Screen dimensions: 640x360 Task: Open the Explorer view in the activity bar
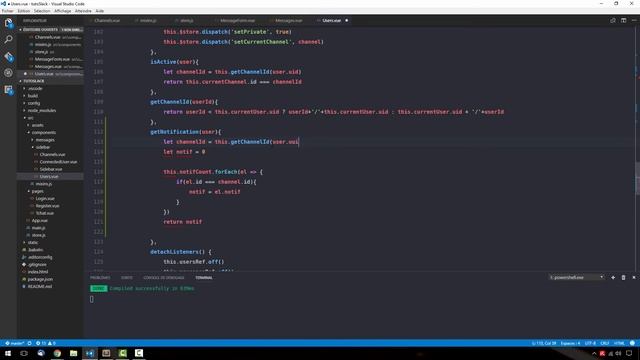click(8, 23)
